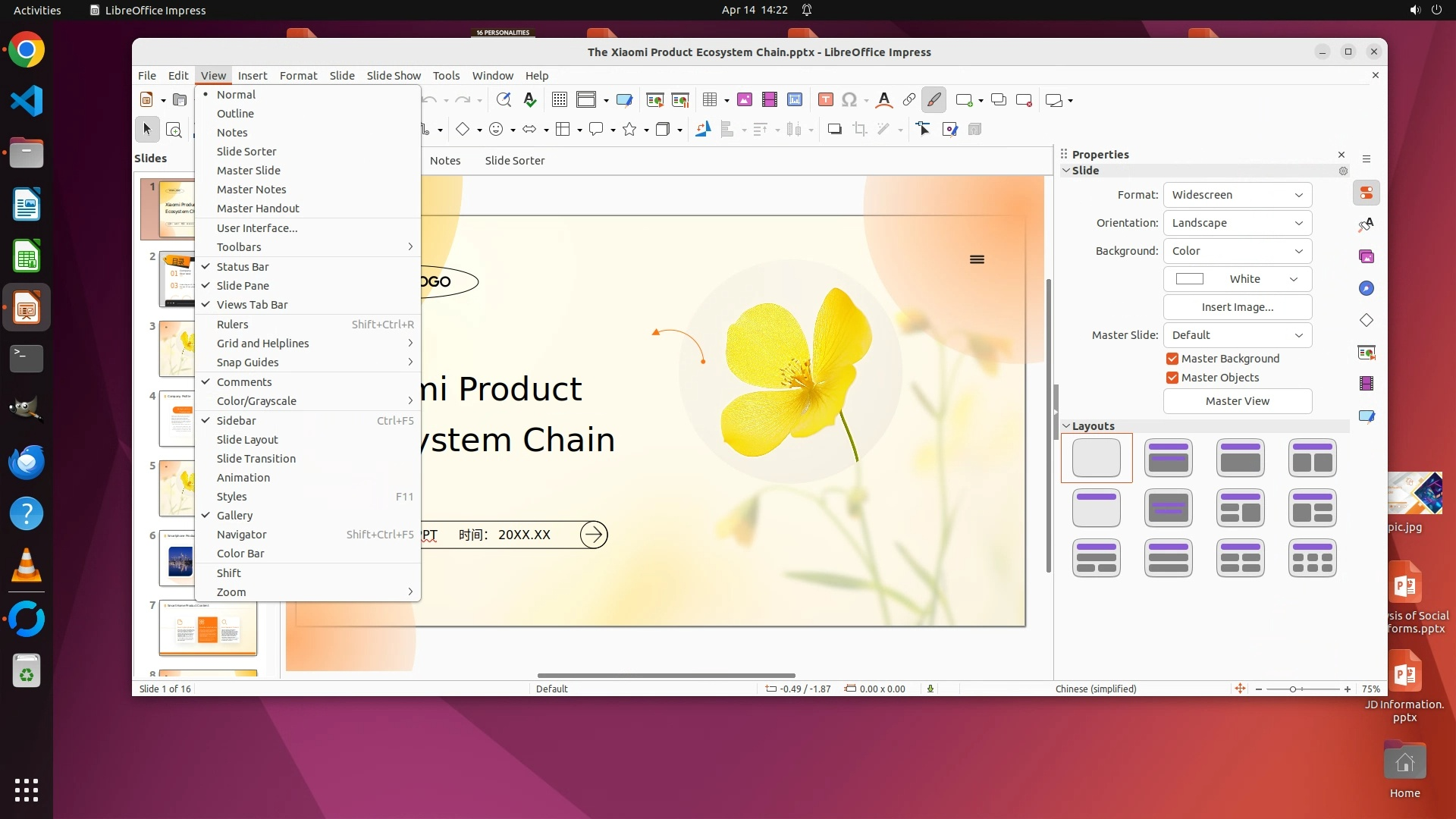Click the Insert Special Character omega icon
This screenshot has width=1456, height=819.
tap(849, 100)
